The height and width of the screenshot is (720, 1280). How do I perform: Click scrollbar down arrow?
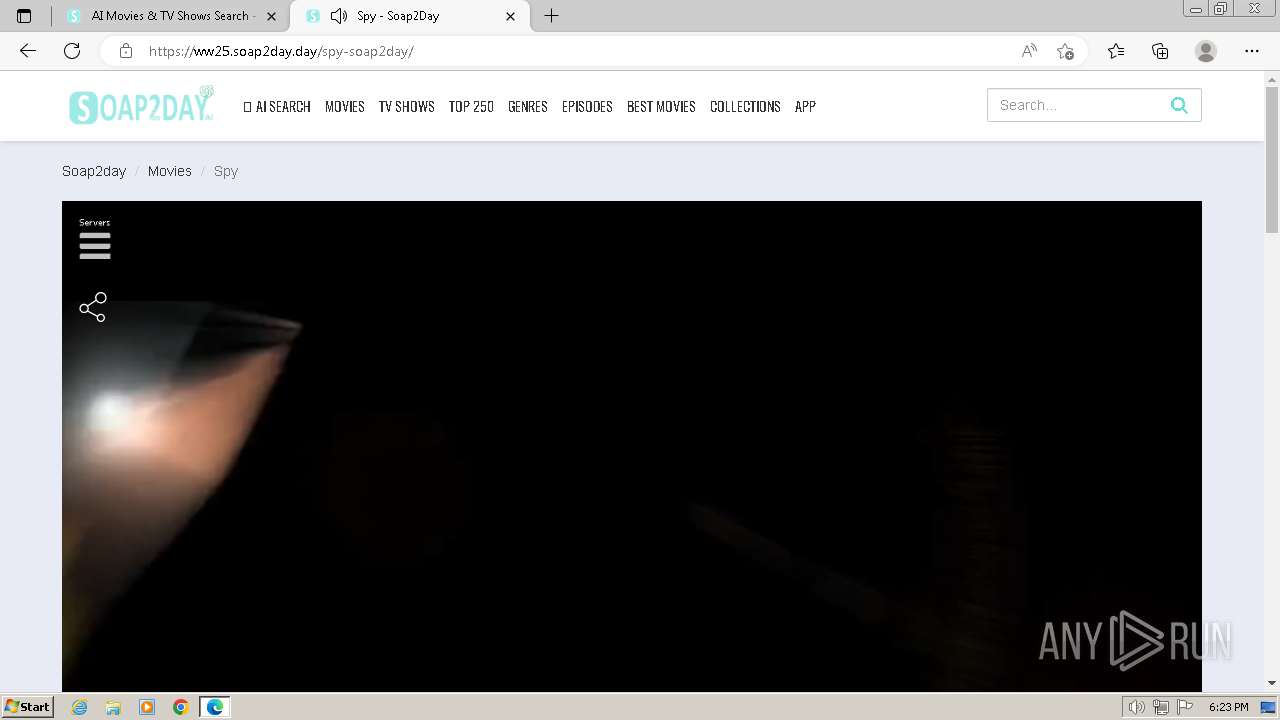pos(1272,683)
